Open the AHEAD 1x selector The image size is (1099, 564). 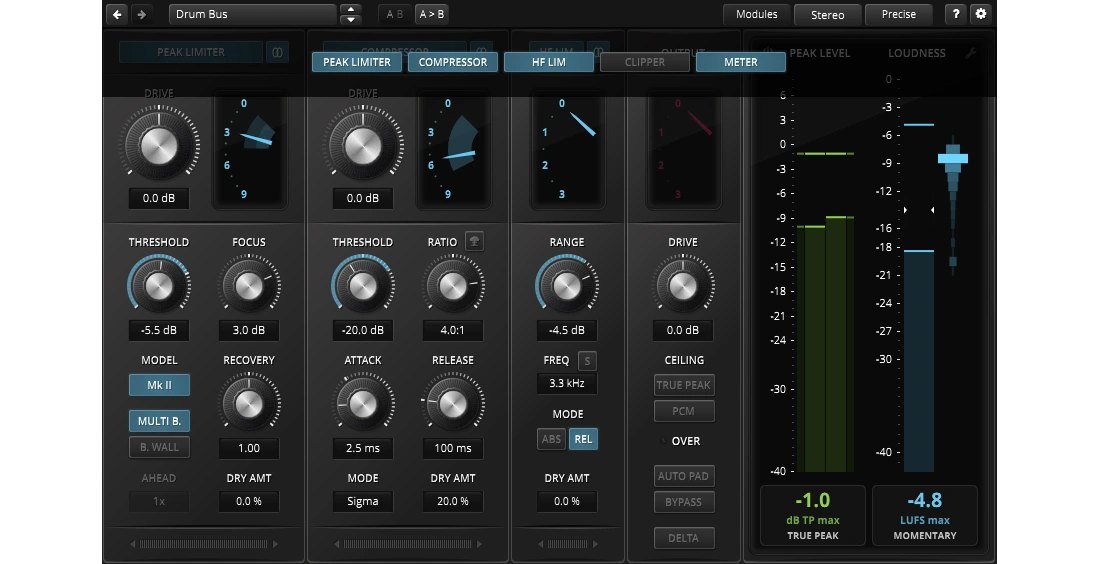pos(159,502)
